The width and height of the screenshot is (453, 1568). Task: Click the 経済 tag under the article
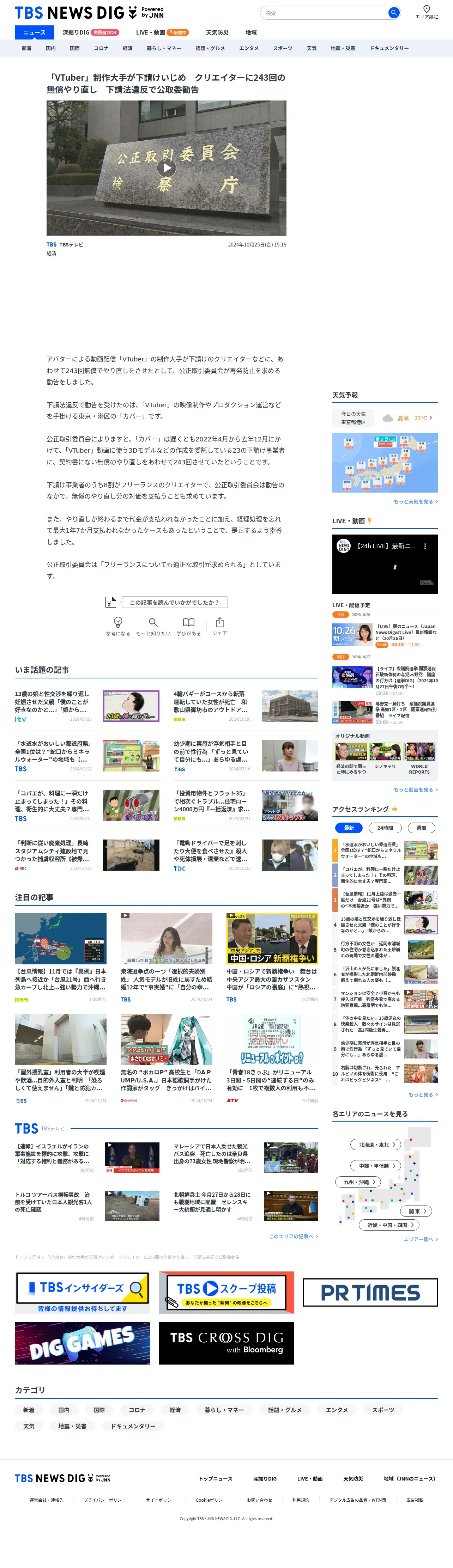point(52,254)
